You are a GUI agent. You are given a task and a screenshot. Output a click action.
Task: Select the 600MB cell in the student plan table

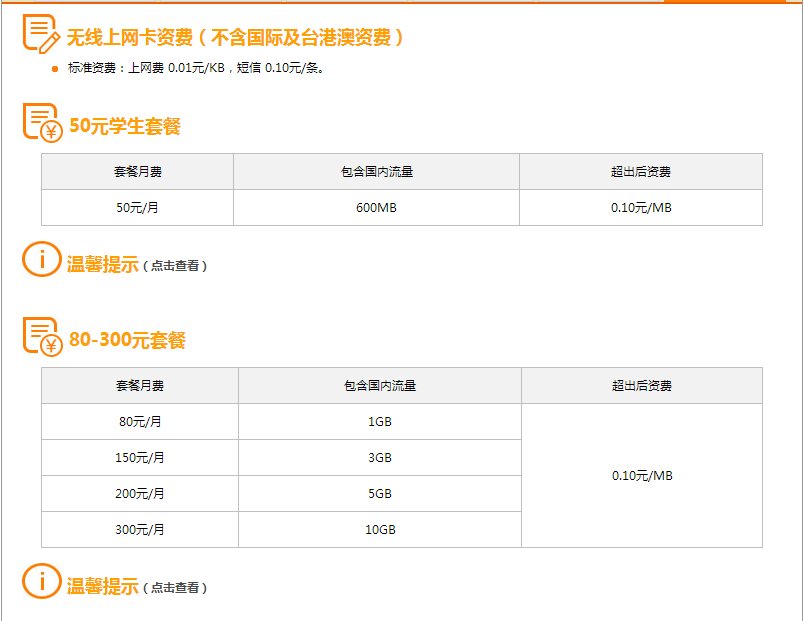[x=375, y=208]
